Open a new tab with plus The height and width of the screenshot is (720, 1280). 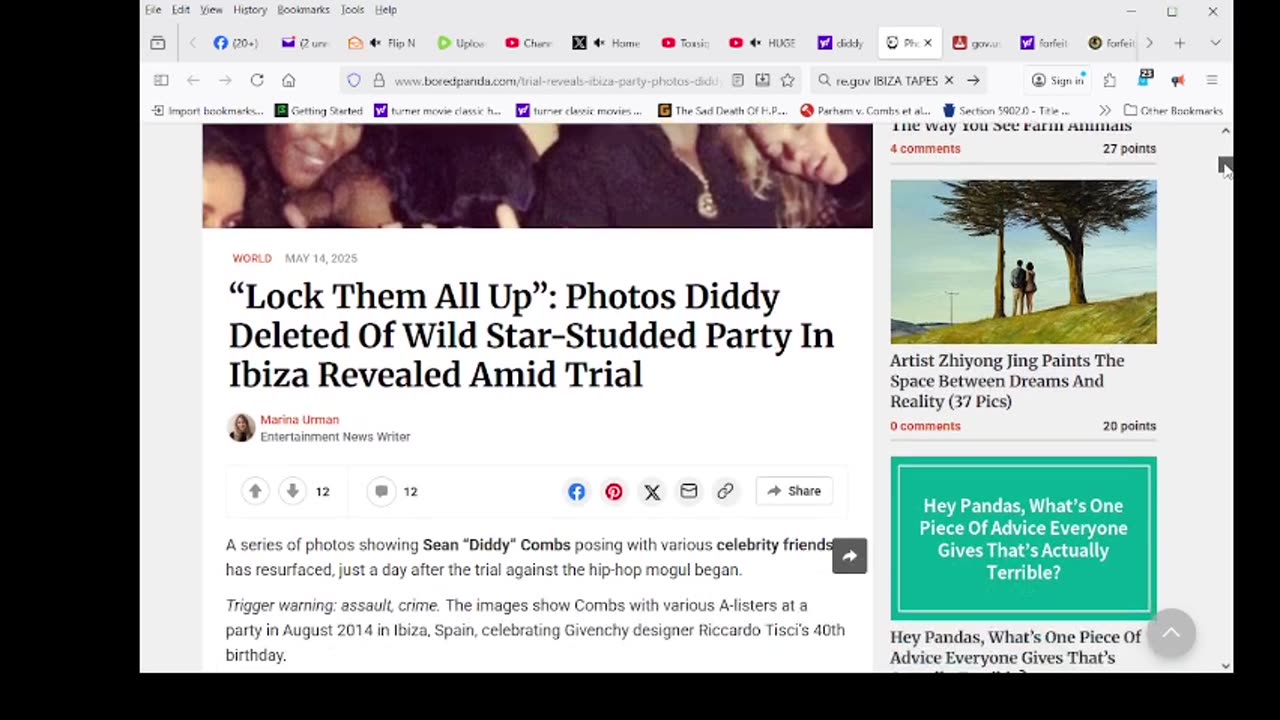[1179, 43]
